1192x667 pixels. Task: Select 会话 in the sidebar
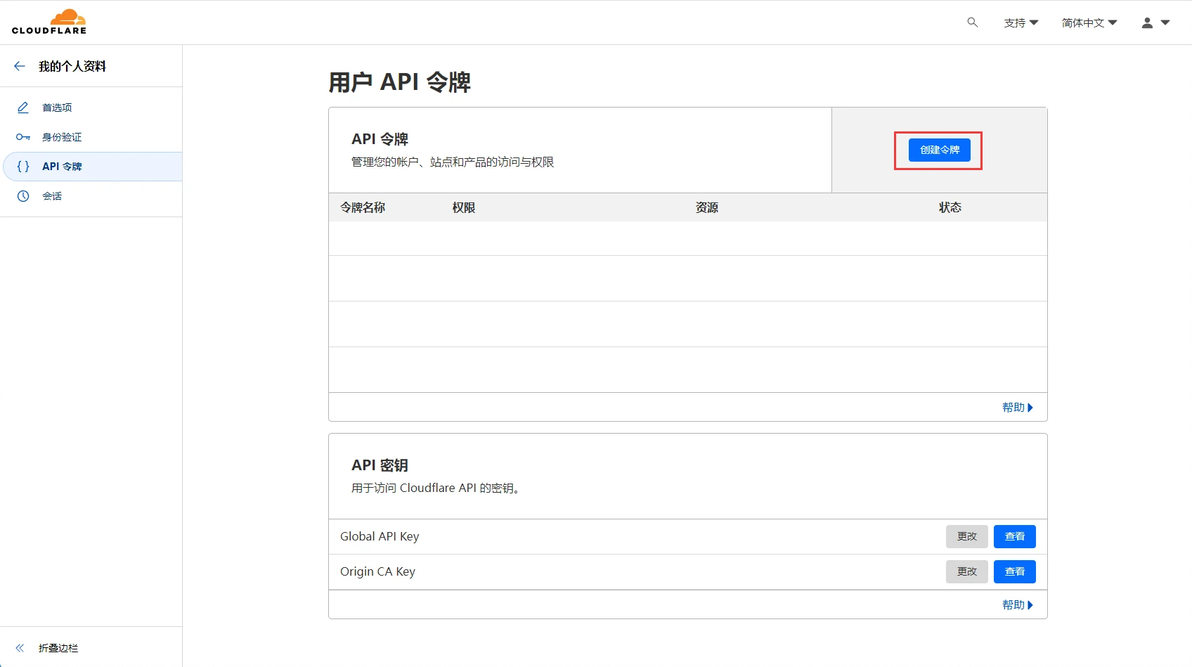[x=91, y=196]
